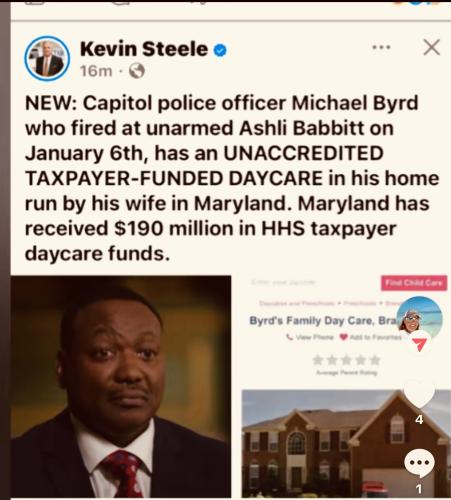Screen dimensions: 451x500
Task: Click the blue verified badge
Action: (220, 50)
